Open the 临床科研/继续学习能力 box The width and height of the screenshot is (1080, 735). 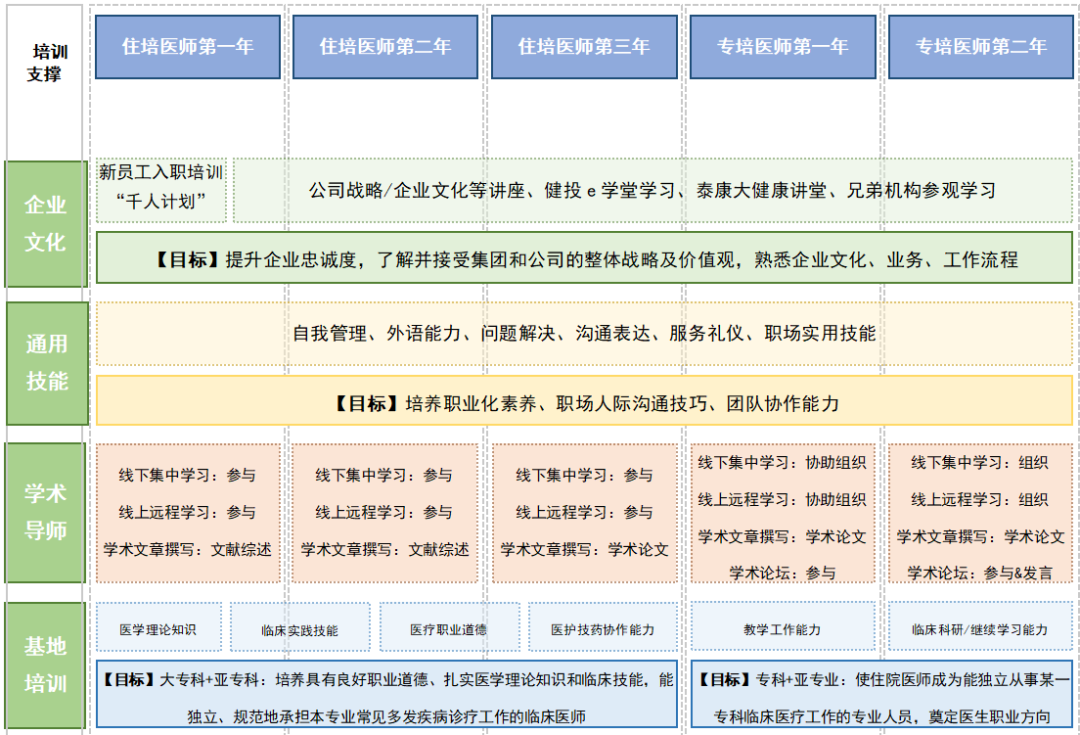click(x=980, y=629)
